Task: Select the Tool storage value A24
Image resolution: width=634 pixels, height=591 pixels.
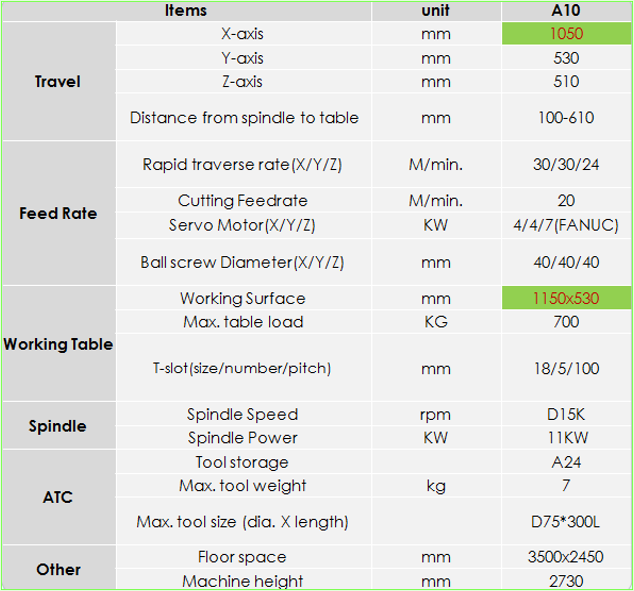Action: [x=566, y=462]
